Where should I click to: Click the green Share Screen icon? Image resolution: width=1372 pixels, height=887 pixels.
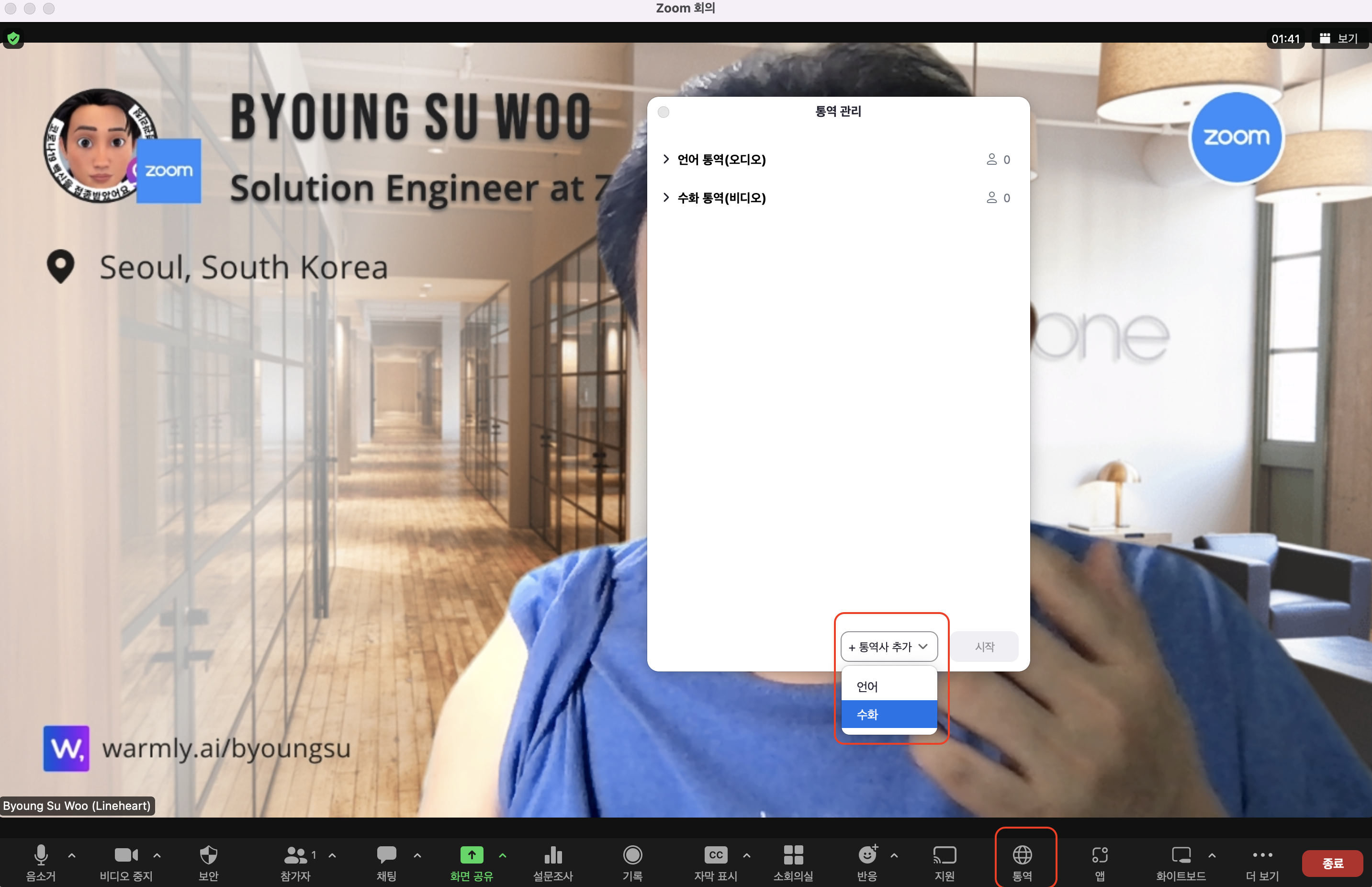click(x=472, y=855)
